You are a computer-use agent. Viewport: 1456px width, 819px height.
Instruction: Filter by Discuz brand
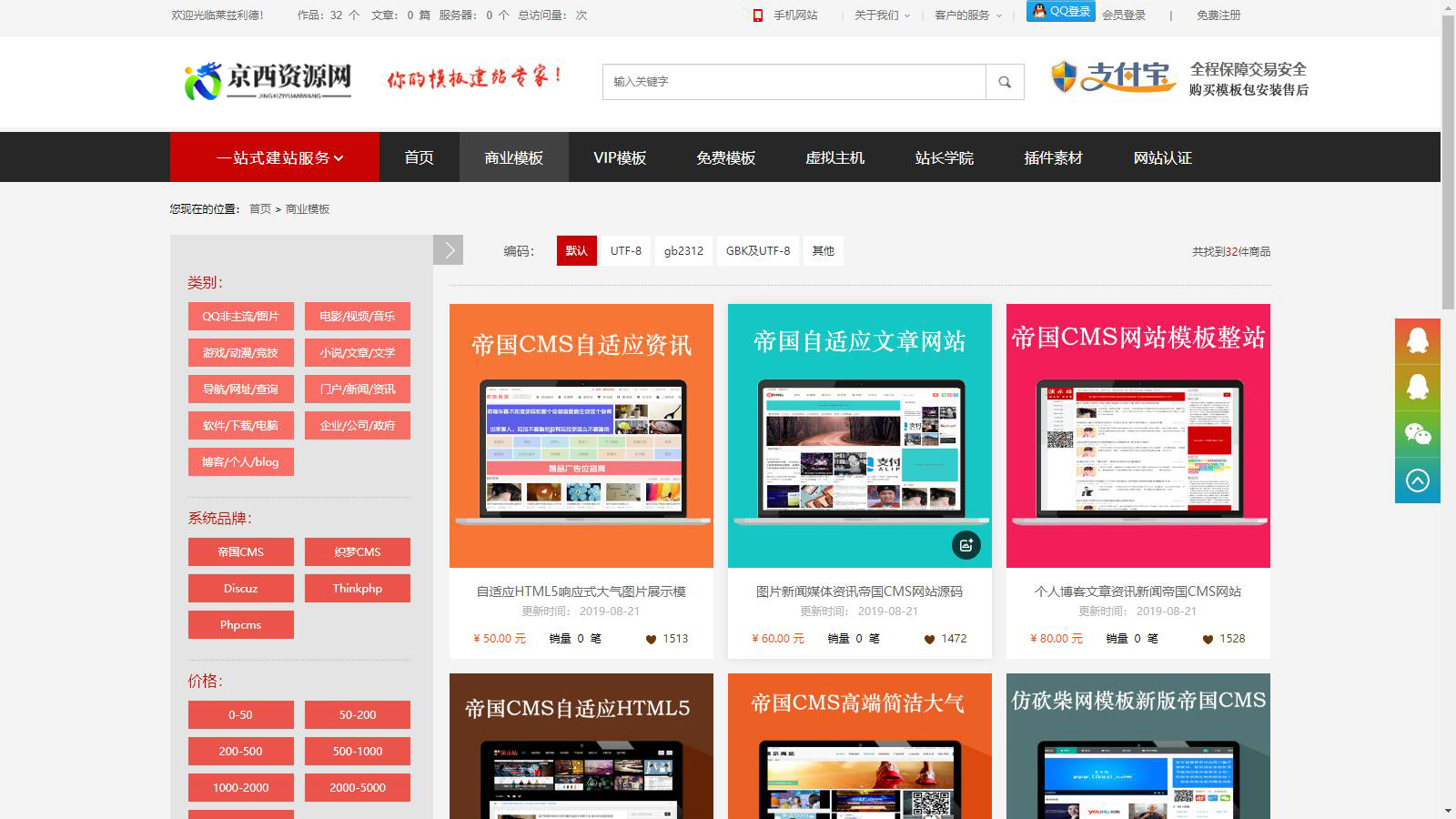(x=241, y=589)
